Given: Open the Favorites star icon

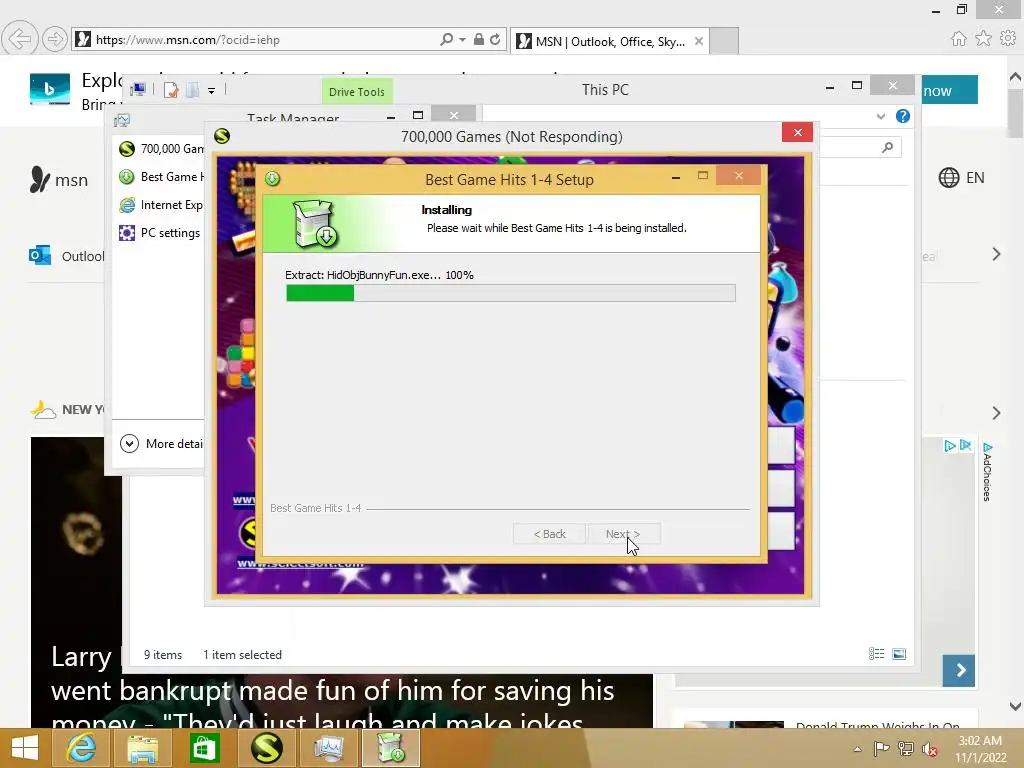Looking at the screenshot, I should (983, 39).
